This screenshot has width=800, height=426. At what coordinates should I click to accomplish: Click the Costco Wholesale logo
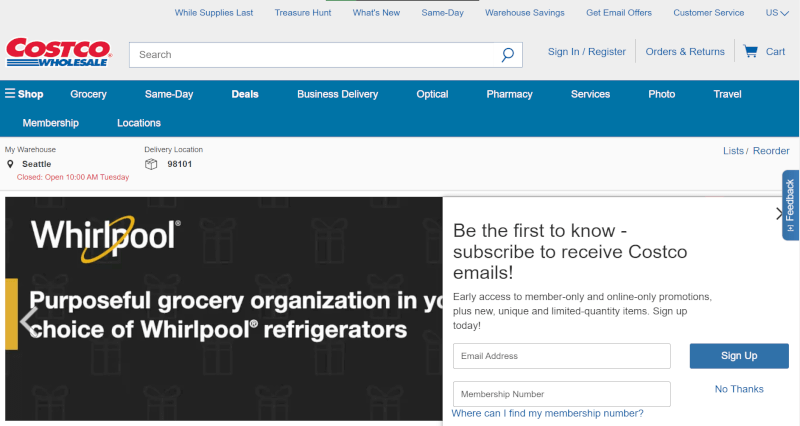pyautogui.click(x=59, y=53)
